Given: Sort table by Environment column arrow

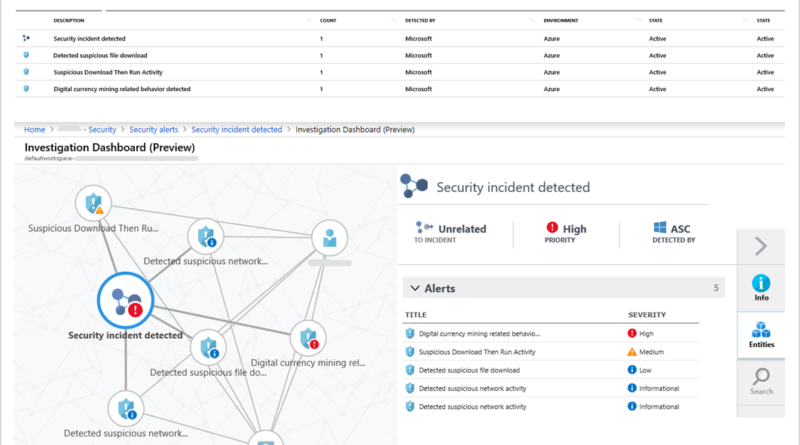Looking at the screenshot, I should tap(639, 20).
